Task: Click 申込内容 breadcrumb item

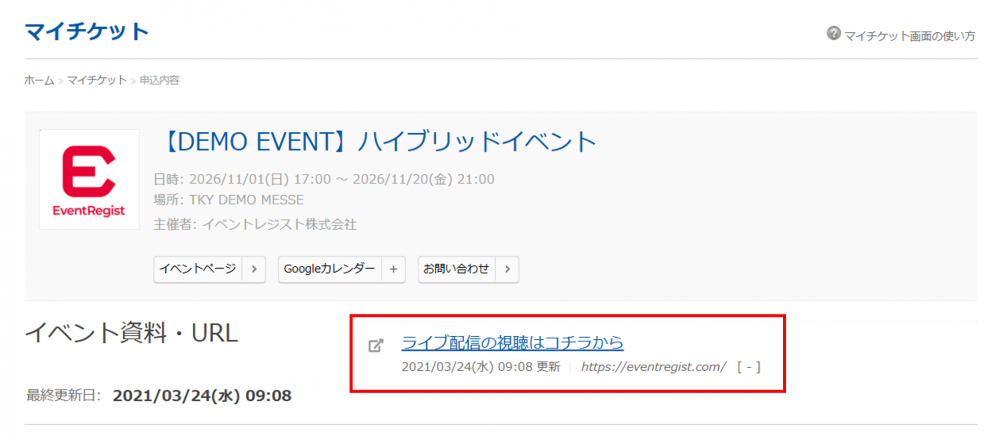Action: pos(160,80)
